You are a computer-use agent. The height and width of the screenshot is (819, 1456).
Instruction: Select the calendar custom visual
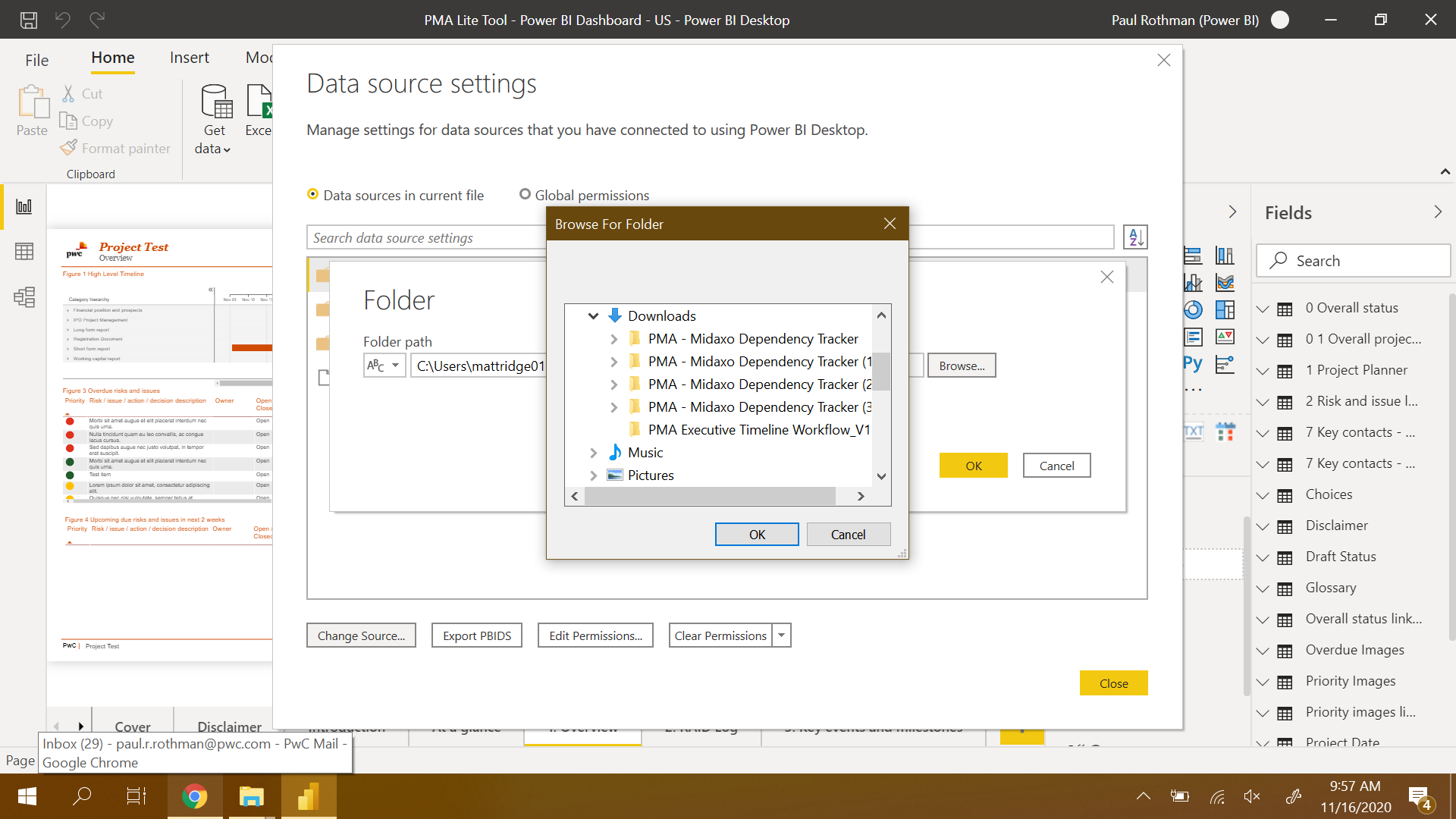click(x=1225, y=431)
